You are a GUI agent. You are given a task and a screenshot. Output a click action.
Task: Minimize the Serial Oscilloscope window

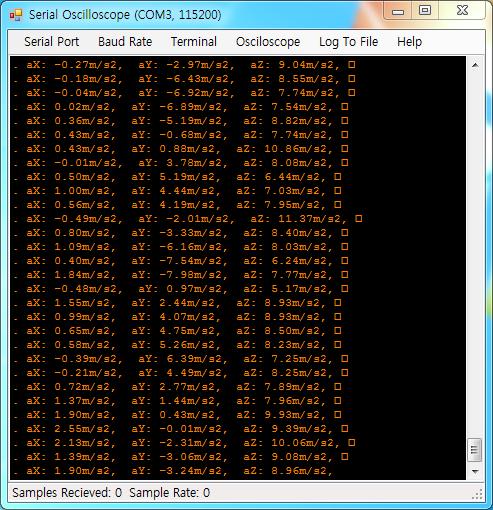pos(398,11)
